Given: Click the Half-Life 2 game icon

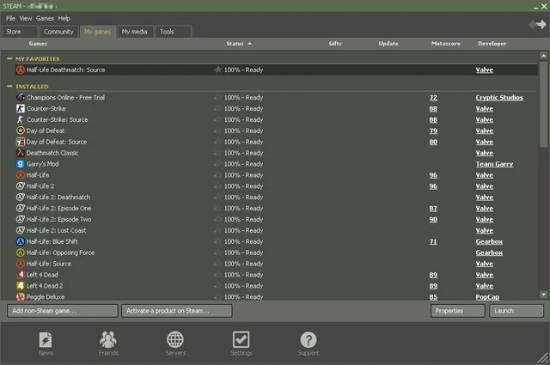Looking at the screenshot, I should pyautogui.click(x=20, y=186).
